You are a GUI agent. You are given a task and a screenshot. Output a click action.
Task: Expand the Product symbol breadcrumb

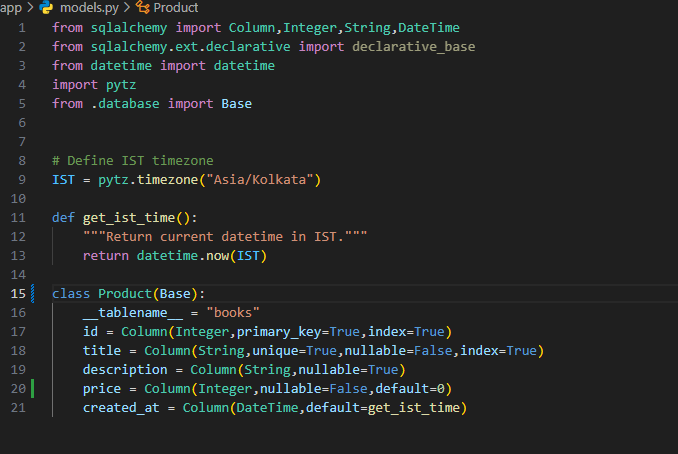click(175, 7)
